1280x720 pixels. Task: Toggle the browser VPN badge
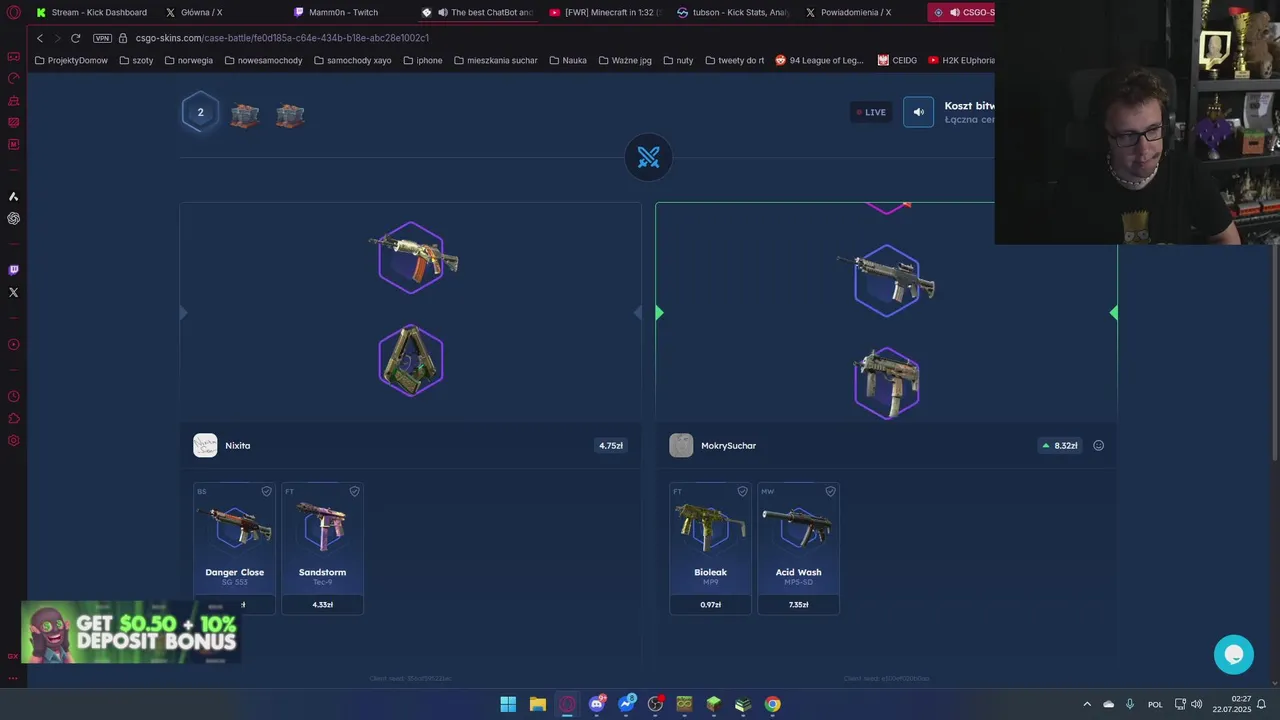[x=102, y=38]
